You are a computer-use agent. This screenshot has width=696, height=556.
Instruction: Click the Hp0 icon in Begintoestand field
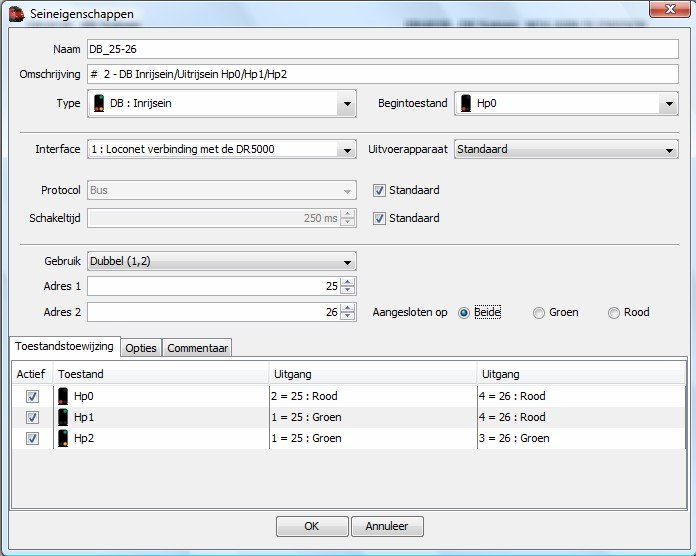465,103
